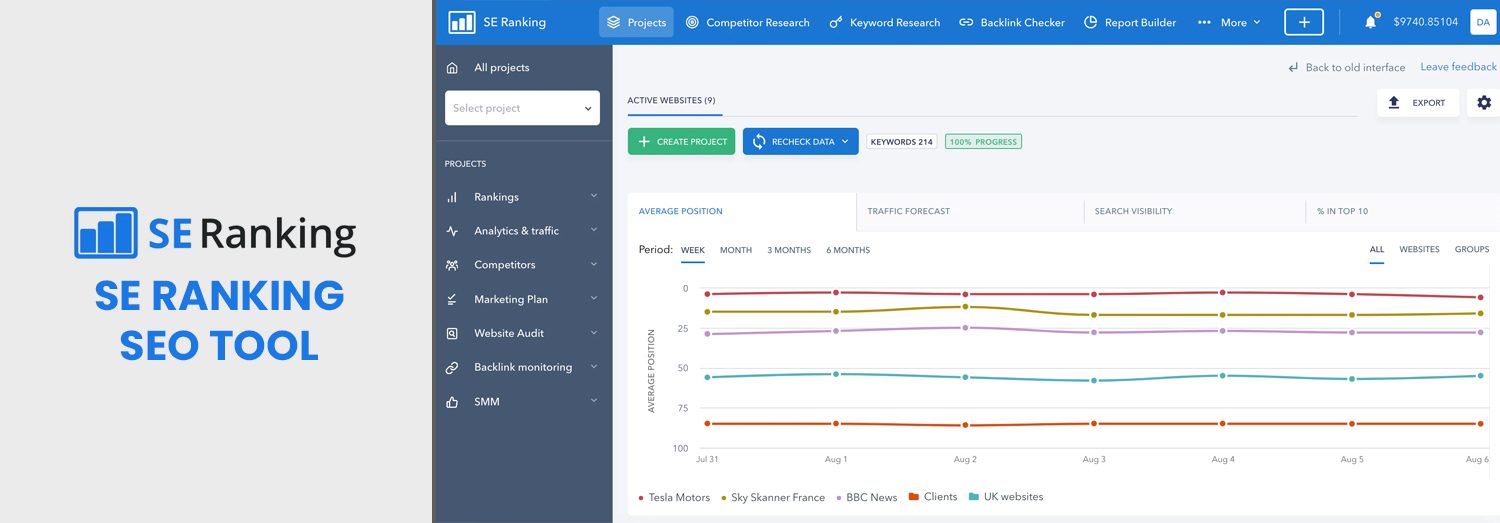Click Leave feedback link
Viewport: 1500px width, 523px height.
pos(1458,67)
